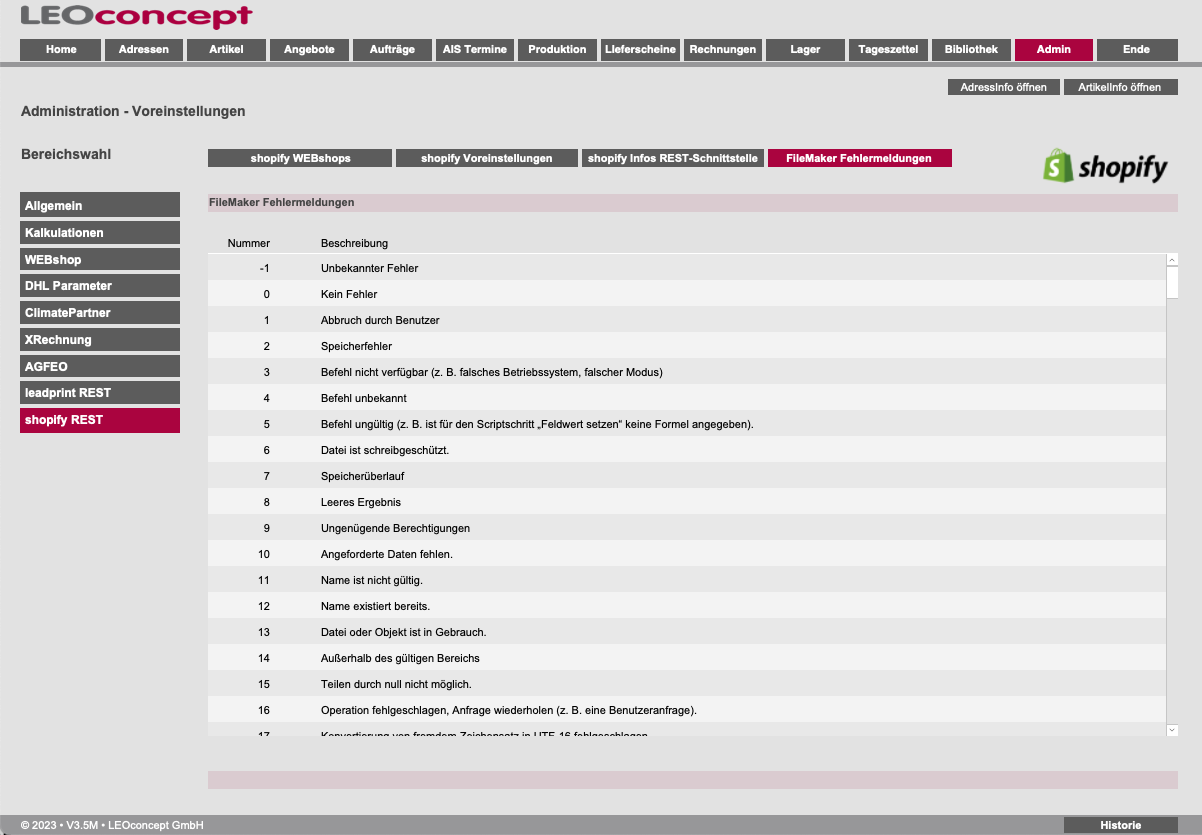Click error number 16 cell
Screen dimensions: 1202x835
click(264, 710)
